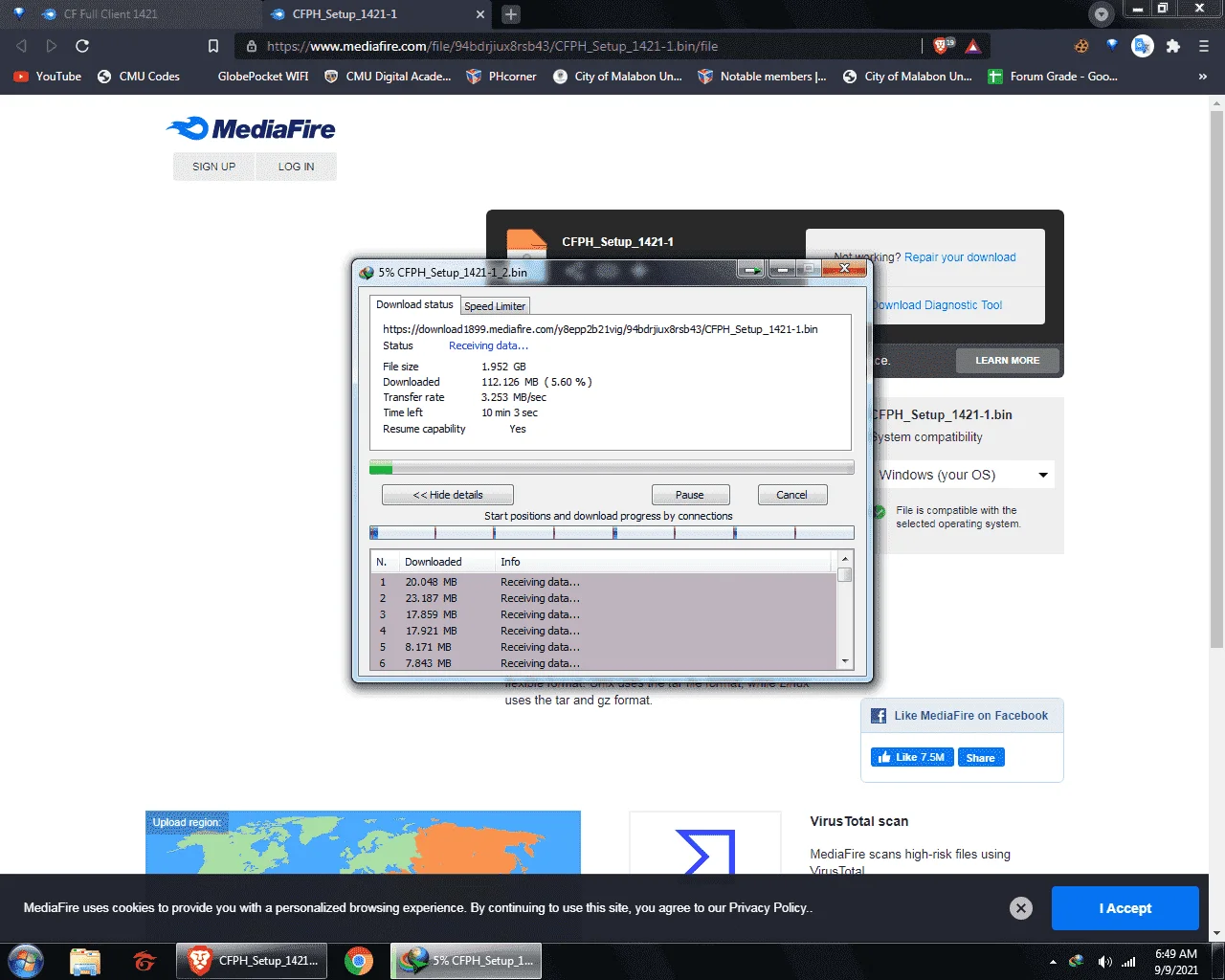Switch to the Download status tab
The width and height of the screenshot is (1225, 980).
pyautogui.click(x=414, y=304)
